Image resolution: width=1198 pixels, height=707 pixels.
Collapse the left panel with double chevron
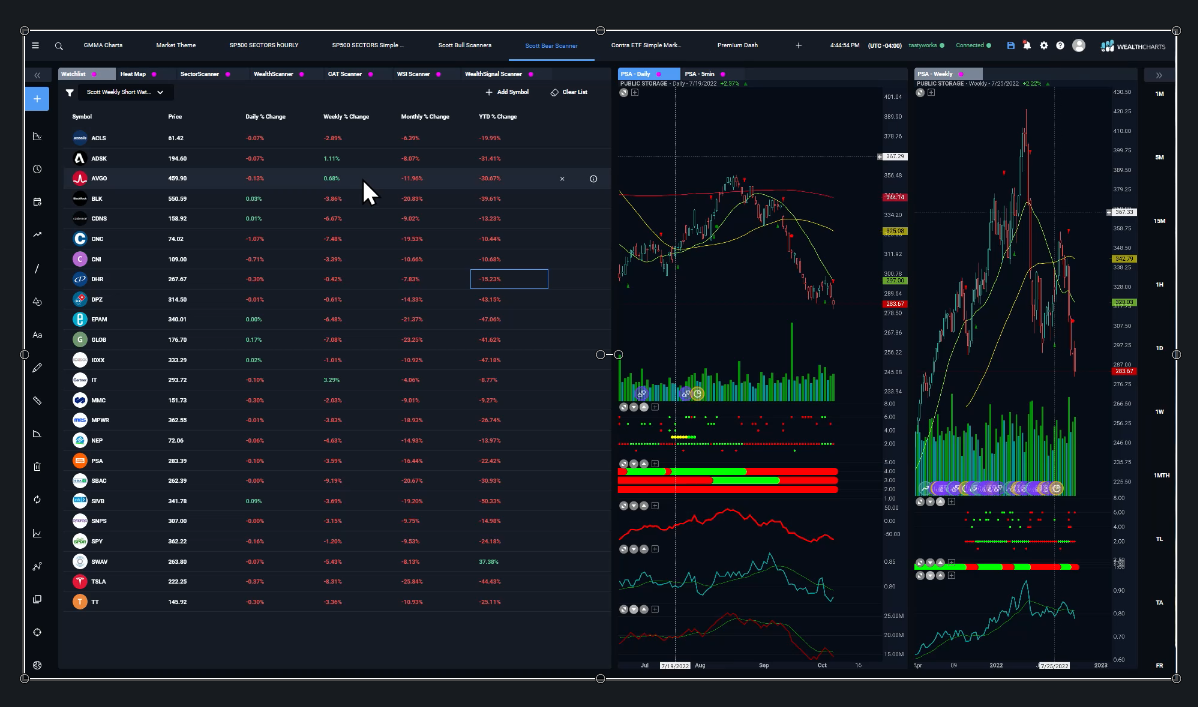tap(37, 75)
